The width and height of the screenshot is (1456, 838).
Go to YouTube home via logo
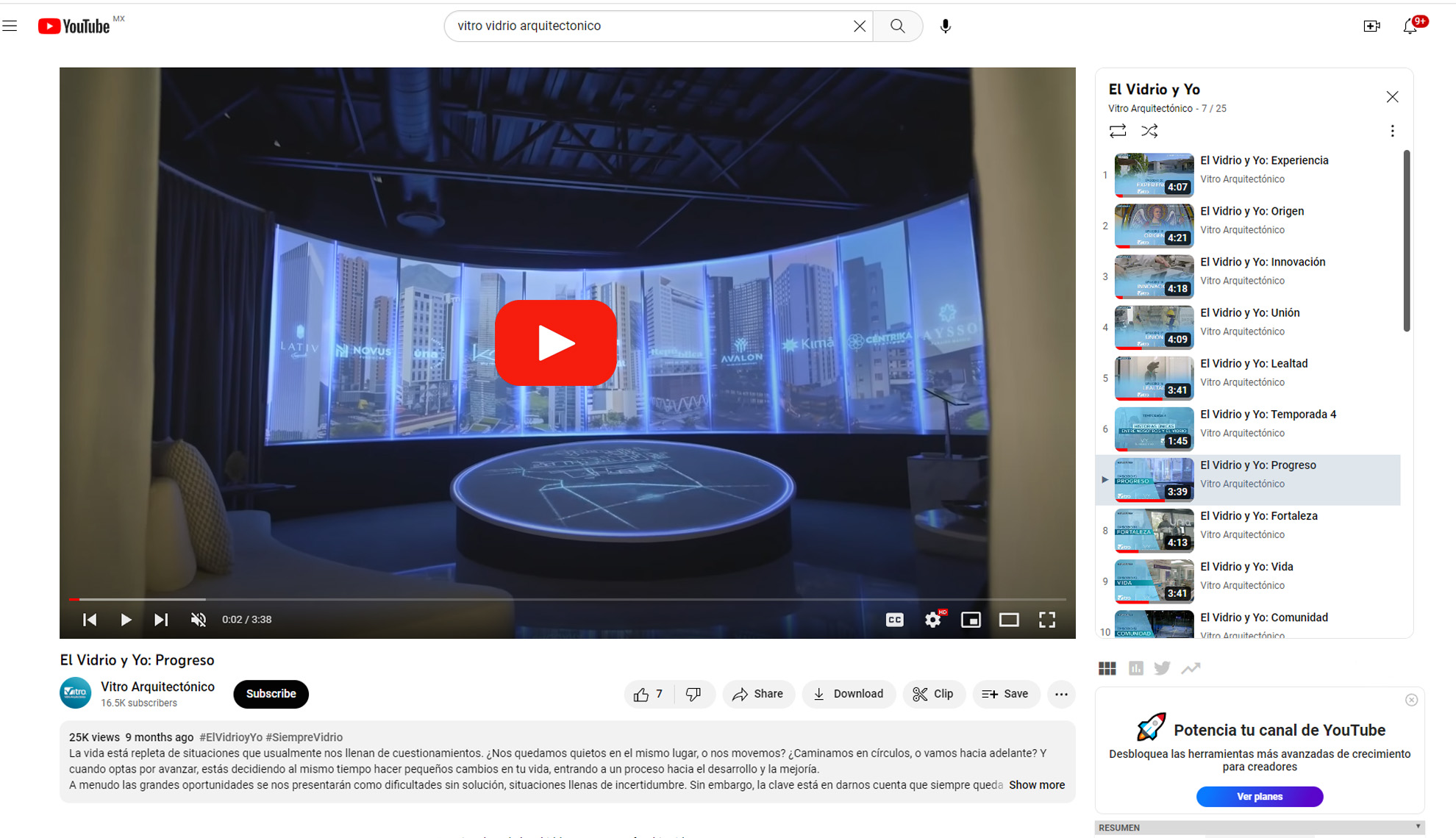coord(74,26)
